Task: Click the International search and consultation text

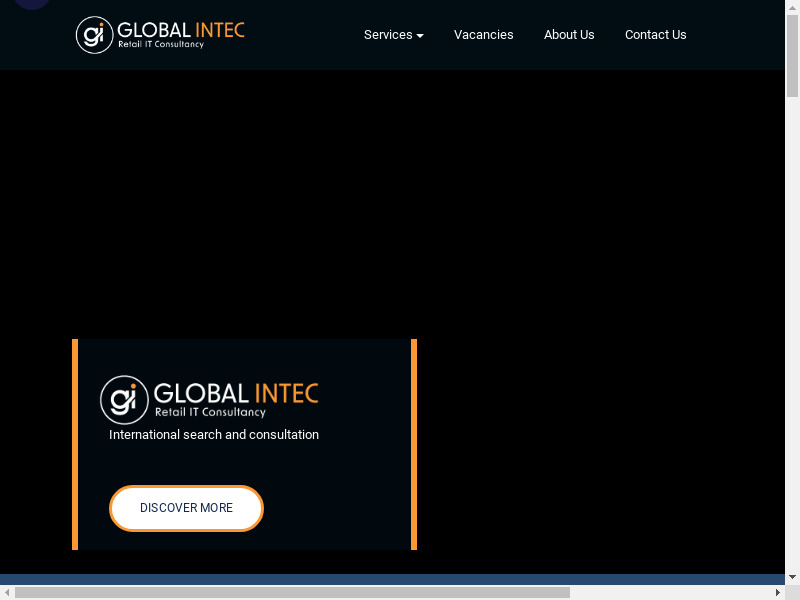Action: point(214,435)
